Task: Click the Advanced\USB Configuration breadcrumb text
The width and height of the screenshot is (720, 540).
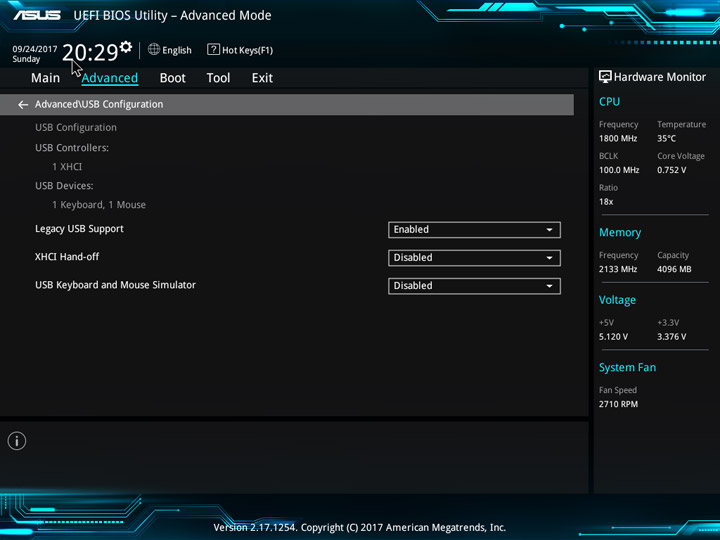Action: (99, 104)
